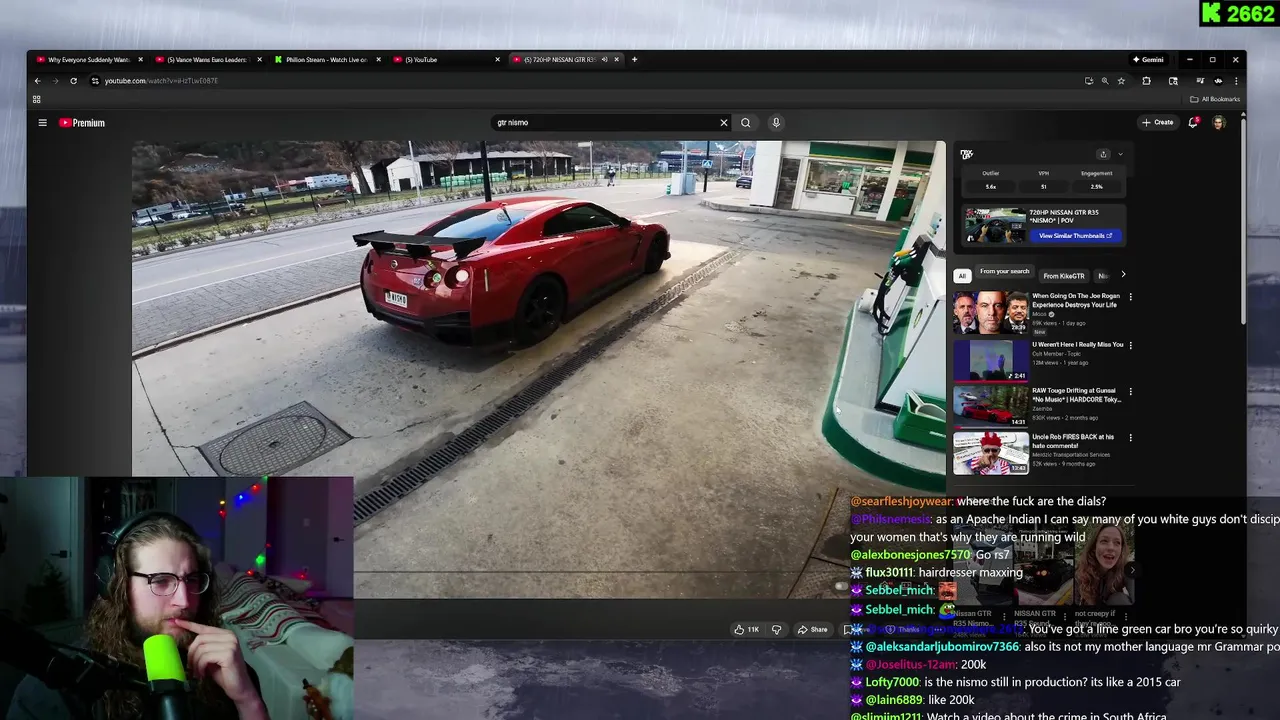Select the 'All' filter chip

(962, 275)
